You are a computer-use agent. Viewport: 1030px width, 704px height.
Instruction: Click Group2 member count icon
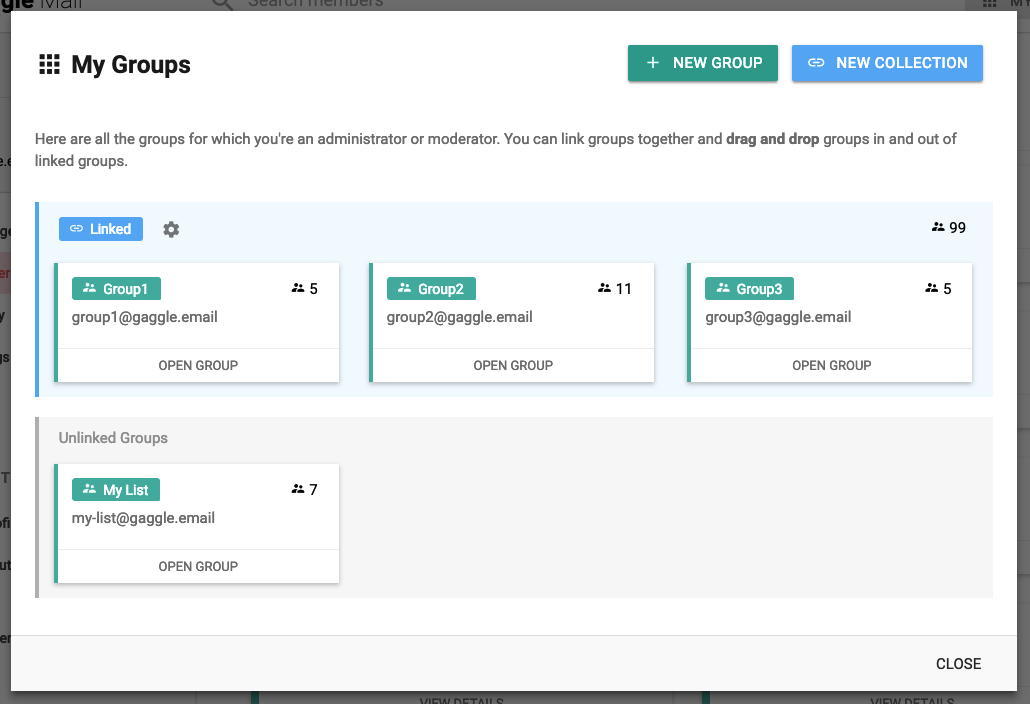pos(604,289)
